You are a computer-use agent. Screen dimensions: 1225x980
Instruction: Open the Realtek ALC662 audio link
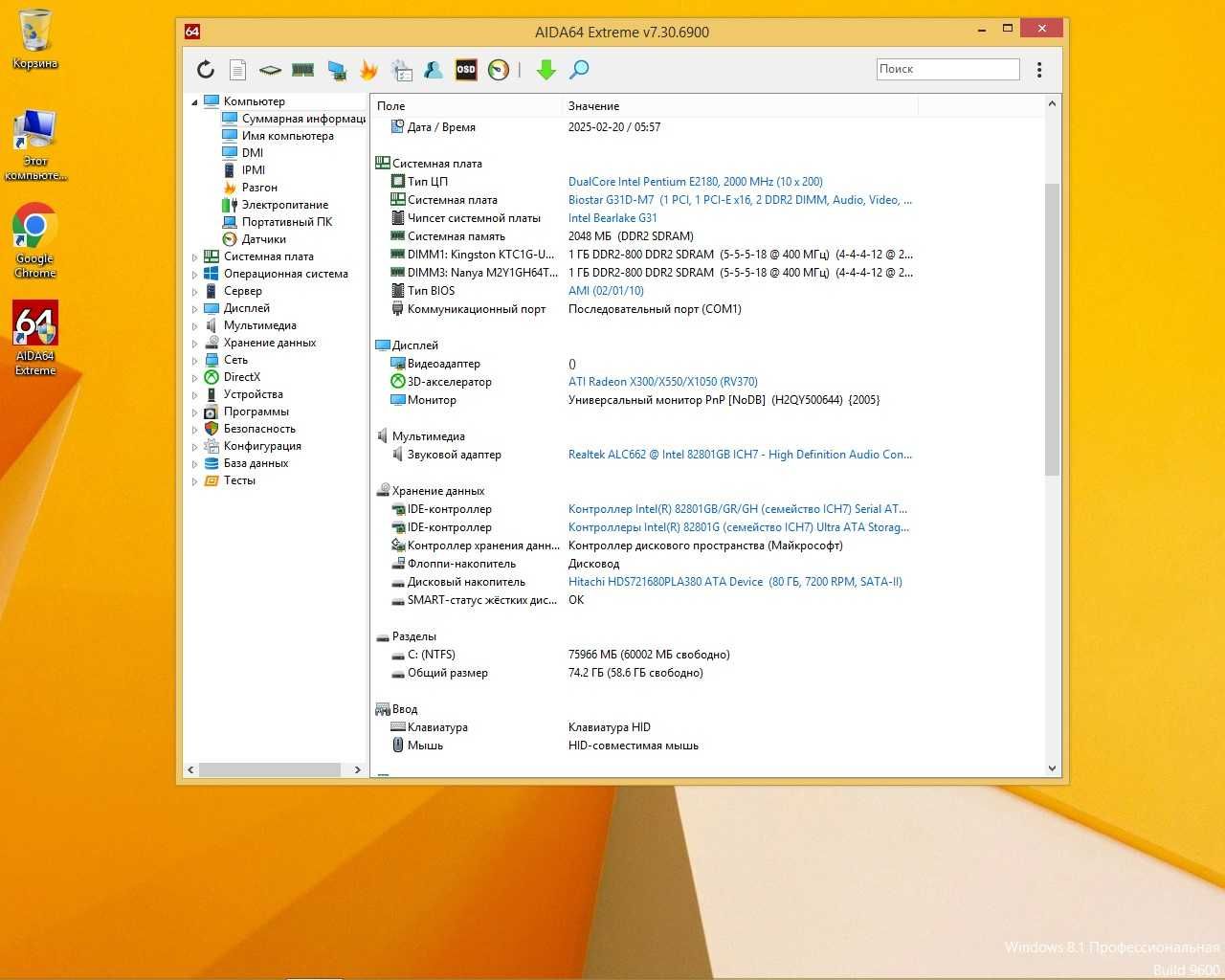click(x=740, y=455)
